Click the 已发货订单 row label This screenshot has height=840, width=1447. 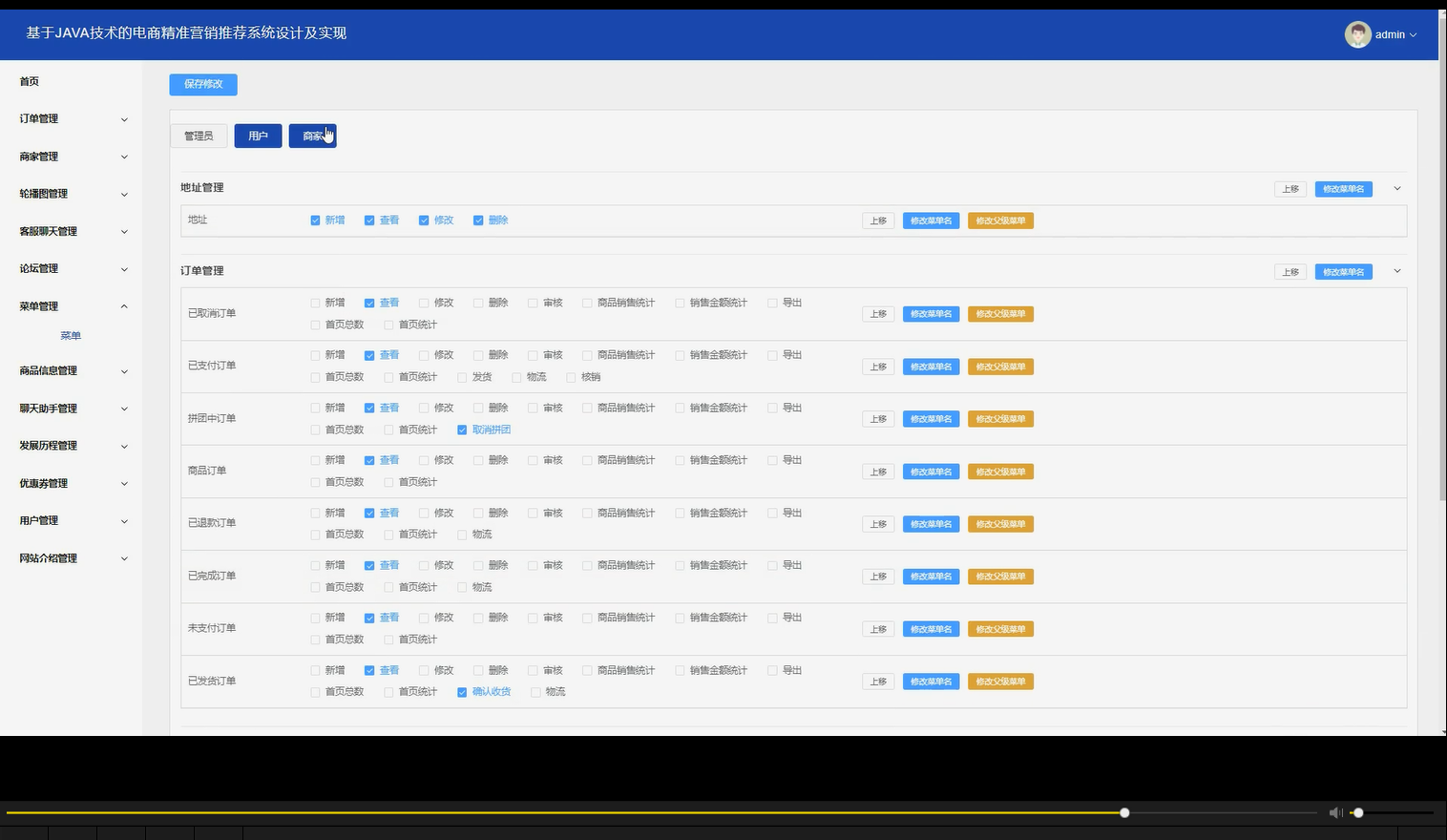pyautogui.click(x=212, y=681)
